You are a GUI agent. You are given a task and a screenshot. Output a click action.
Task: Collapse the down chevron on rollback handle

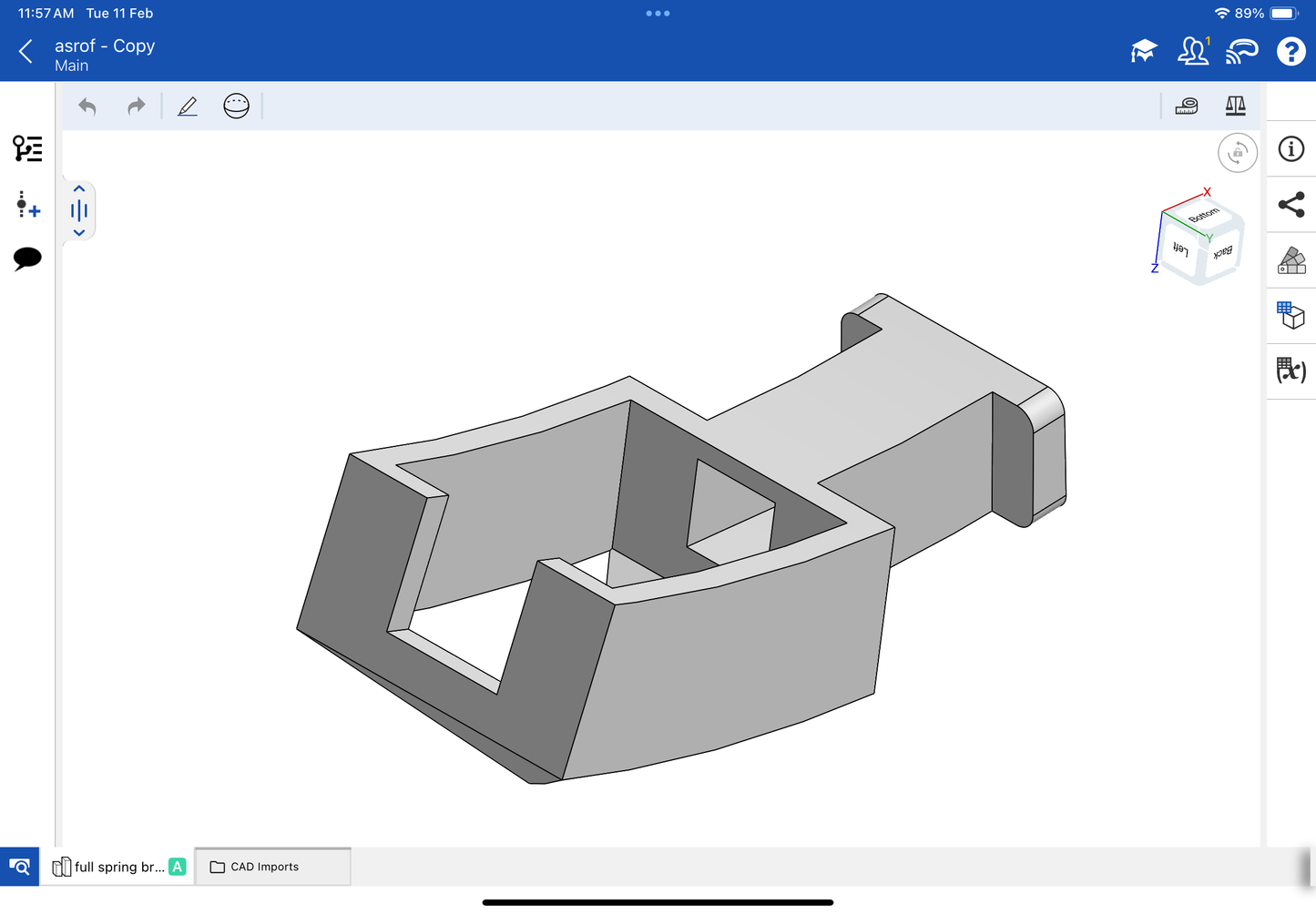79,233
